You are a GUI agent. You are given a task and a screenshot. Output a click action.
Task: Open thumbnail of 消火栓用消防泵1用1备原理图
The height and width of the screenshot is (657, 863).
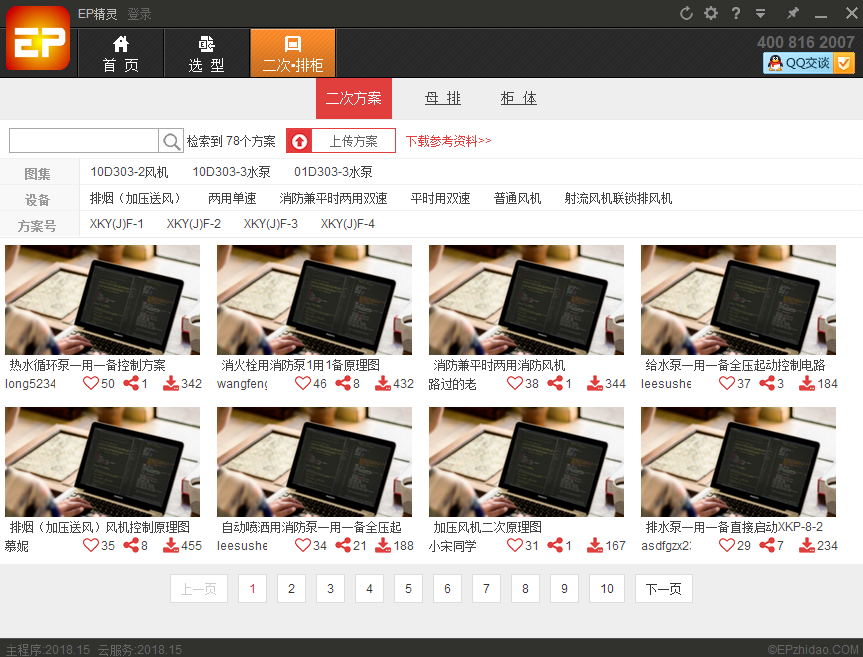point(314,300)
